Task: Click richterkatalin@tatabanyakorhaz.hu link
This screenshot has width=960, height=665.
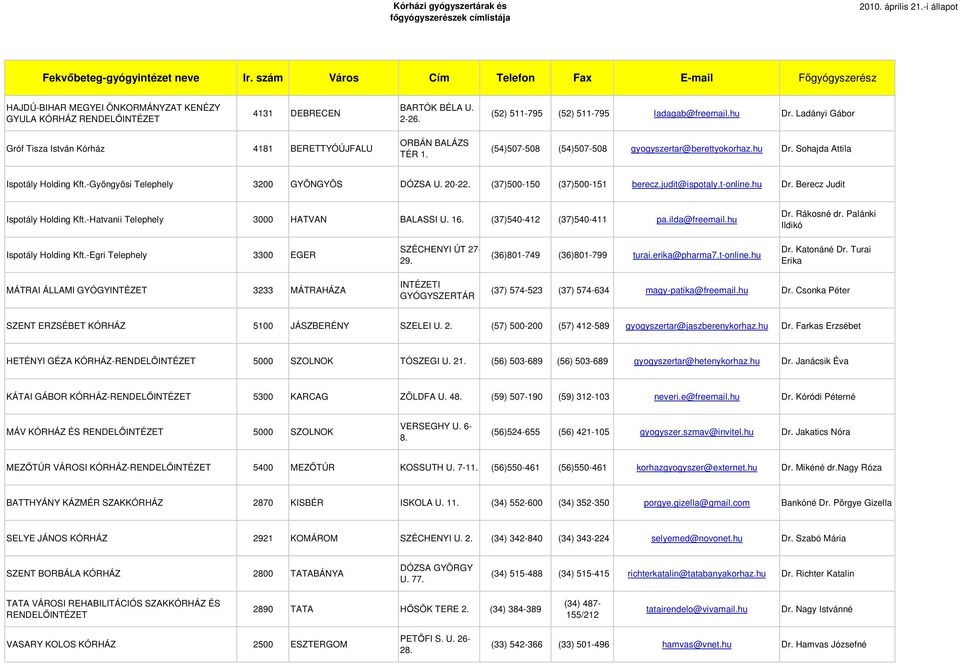Action: click(696, 574)
